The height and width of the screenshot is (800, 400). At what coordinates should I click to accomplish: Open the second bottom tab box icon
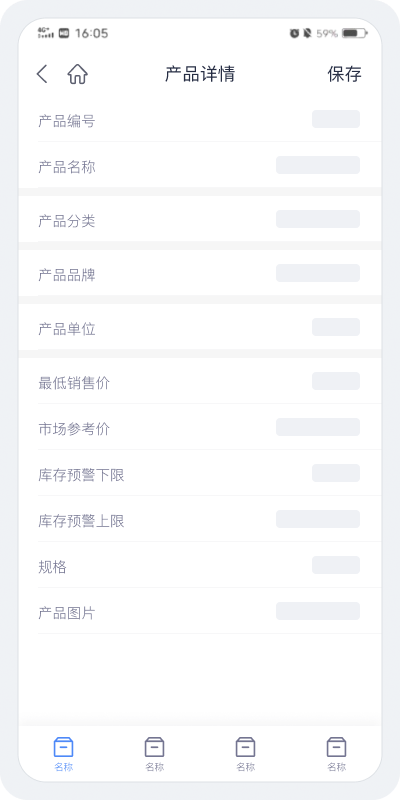click(x=155, y=747)
